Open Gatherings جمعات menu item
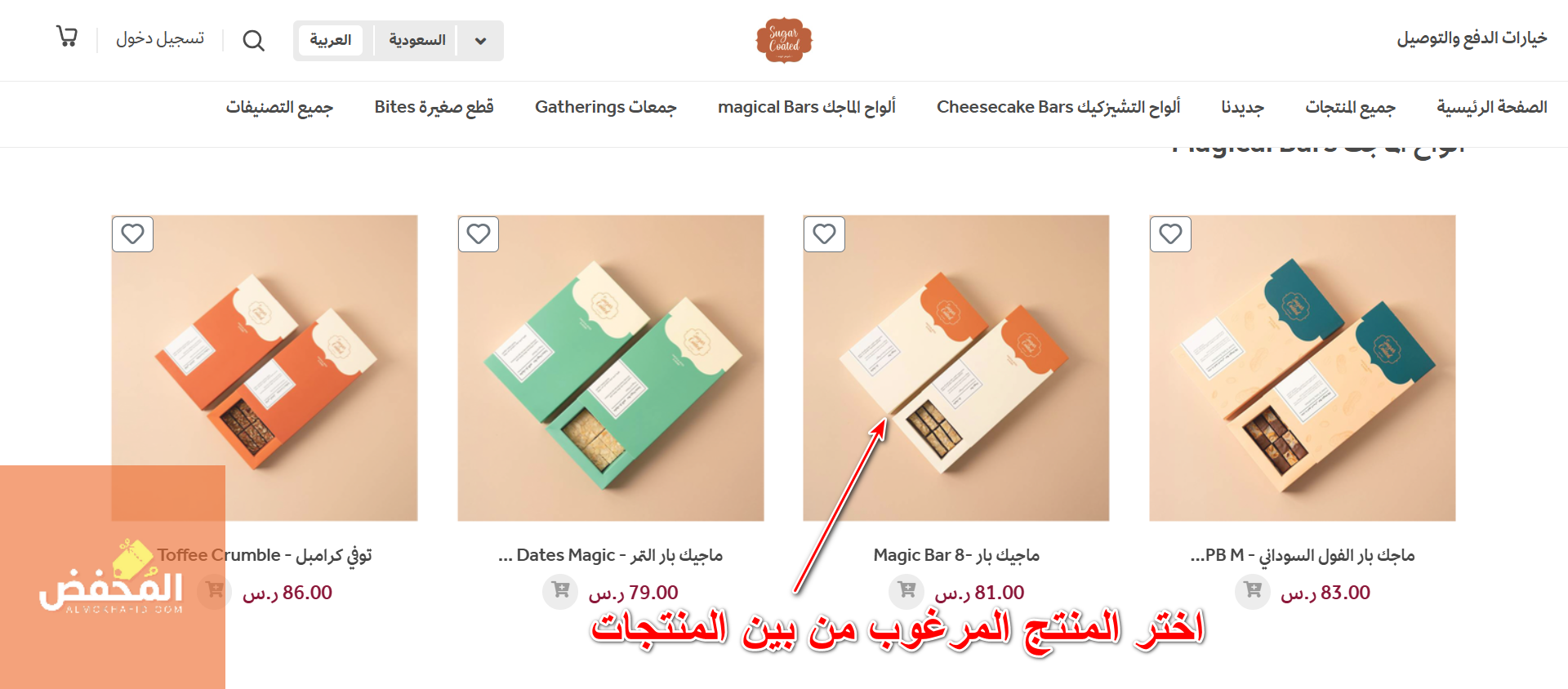The image size is (1568, 689). [x=606, y=107]
